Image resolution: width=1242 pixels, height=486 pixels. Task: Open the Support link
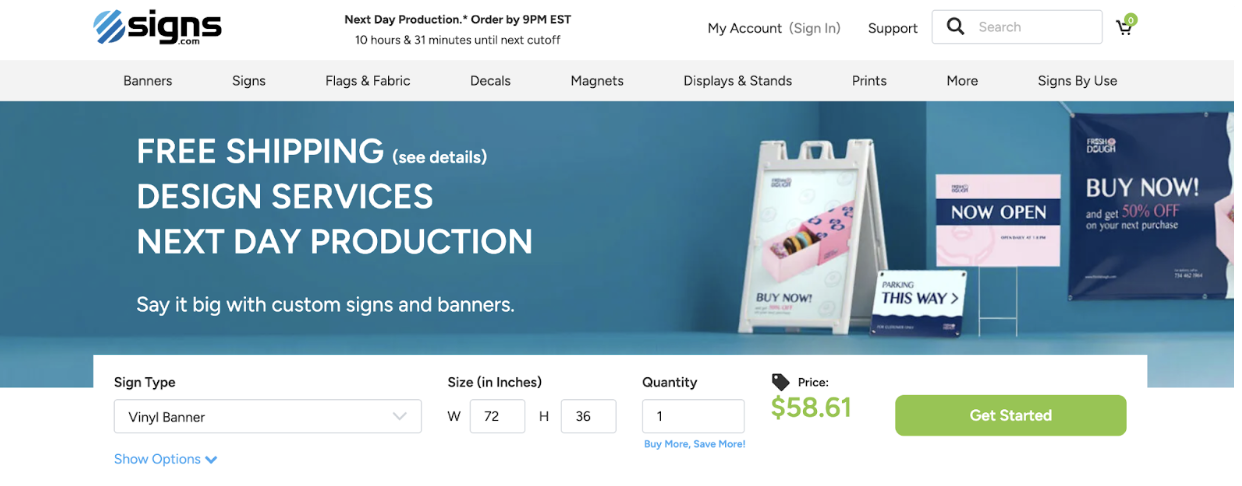(x=892, y=28)
